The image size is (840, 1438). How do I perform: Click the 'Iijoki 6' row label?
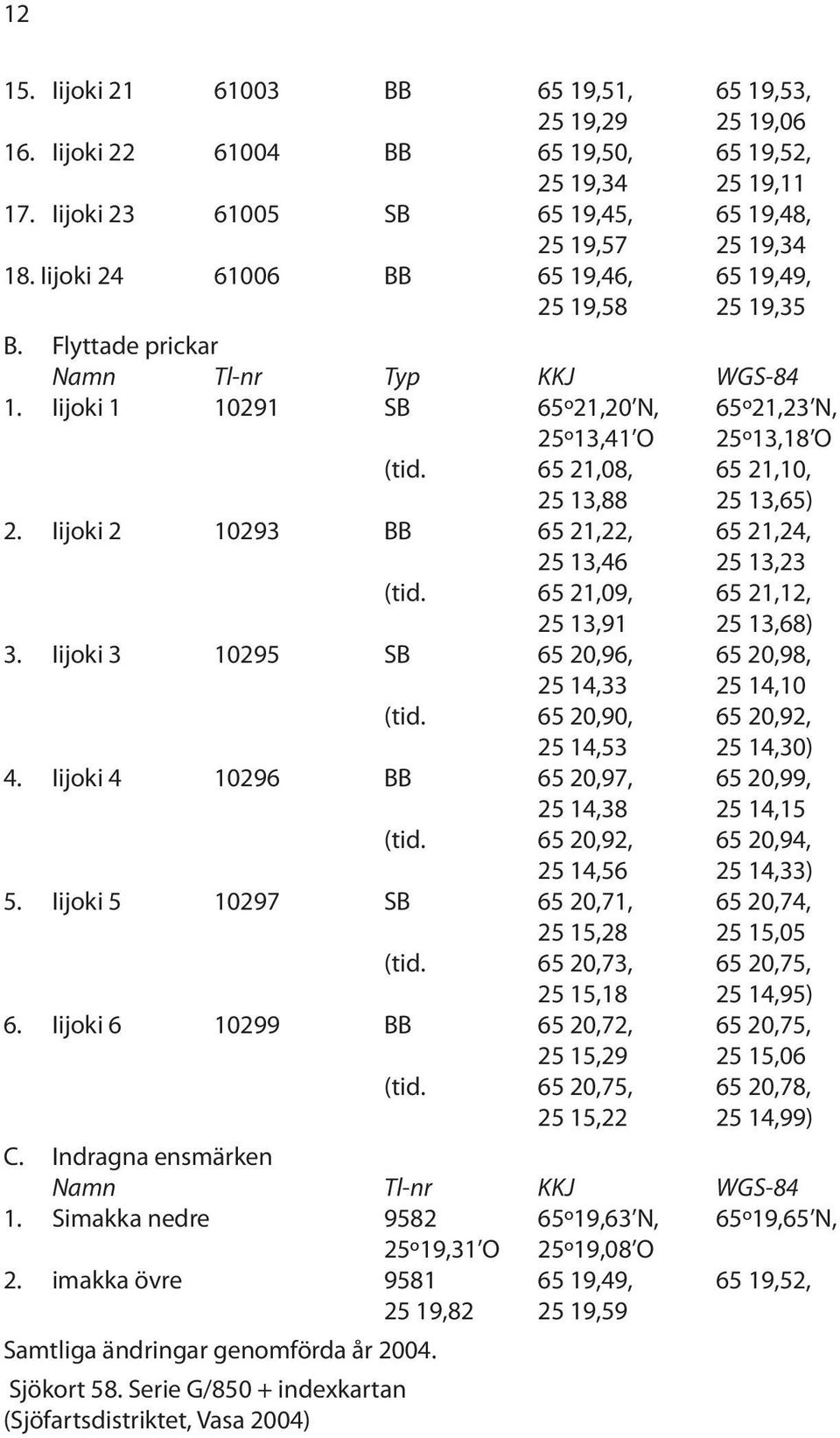coord(87,1025)
